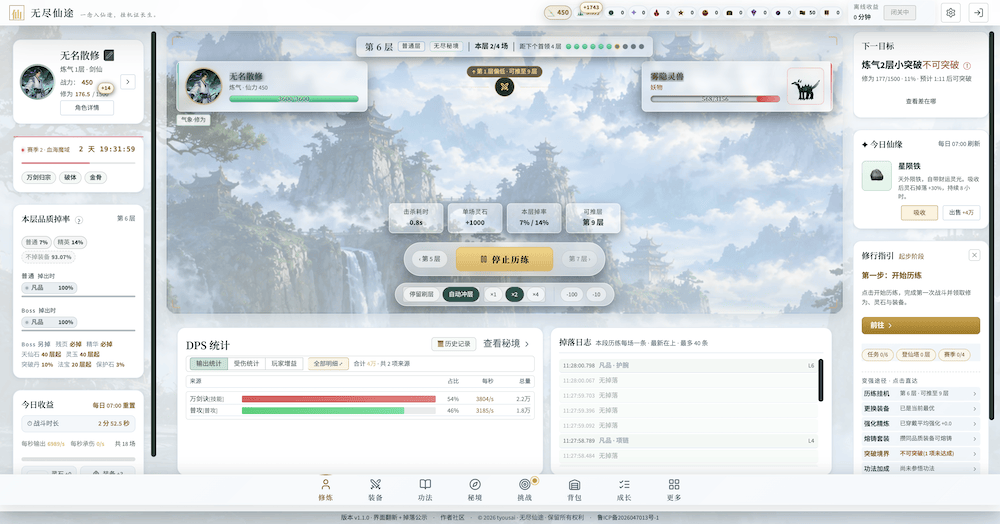Open the 秘境 compass tab

(x=474, y=490)
